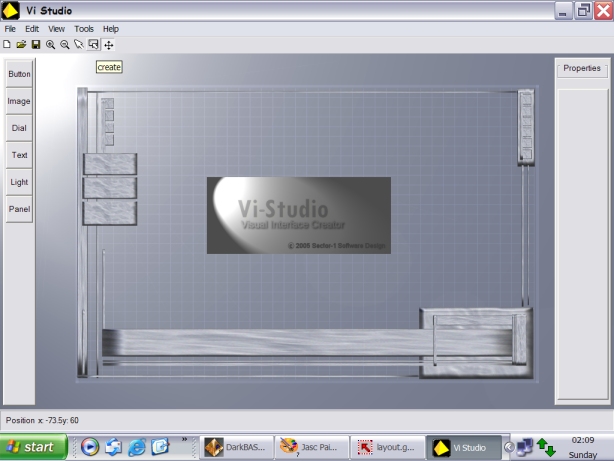Select the Dial control in the palette
Viewport: 614px width, 461px height.
click(x=19, y=128)
